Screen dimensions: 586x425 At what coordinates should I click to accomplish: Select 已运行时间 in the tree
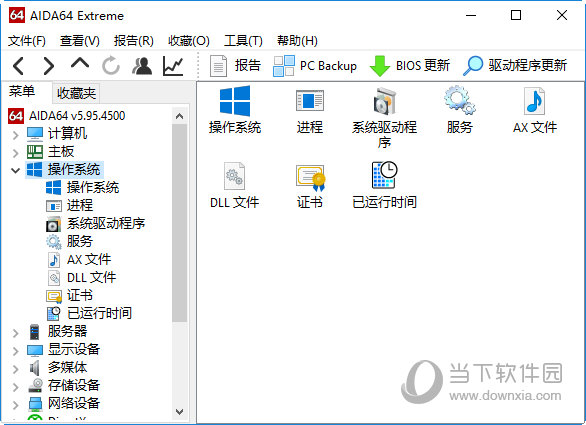point(89,313)
